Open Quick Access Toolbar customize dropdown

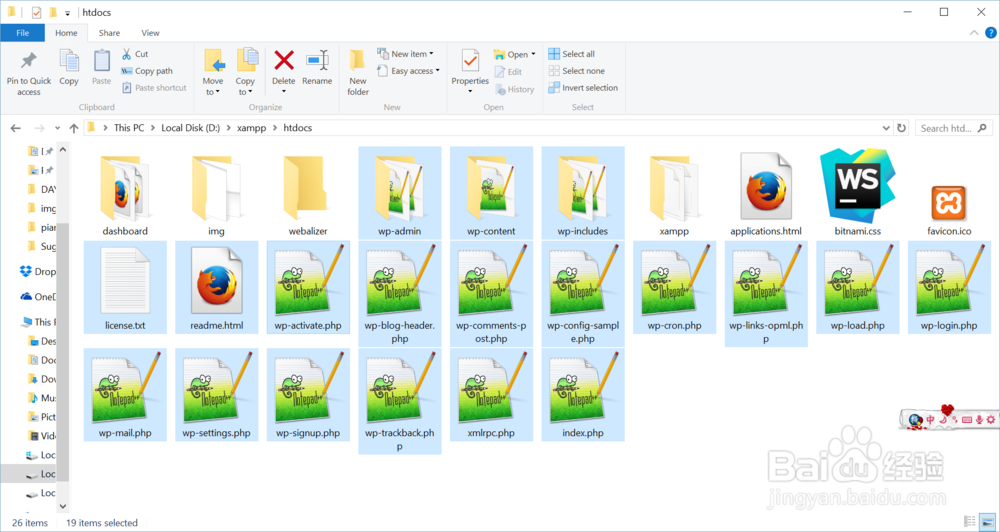click(x=67, y=13)
